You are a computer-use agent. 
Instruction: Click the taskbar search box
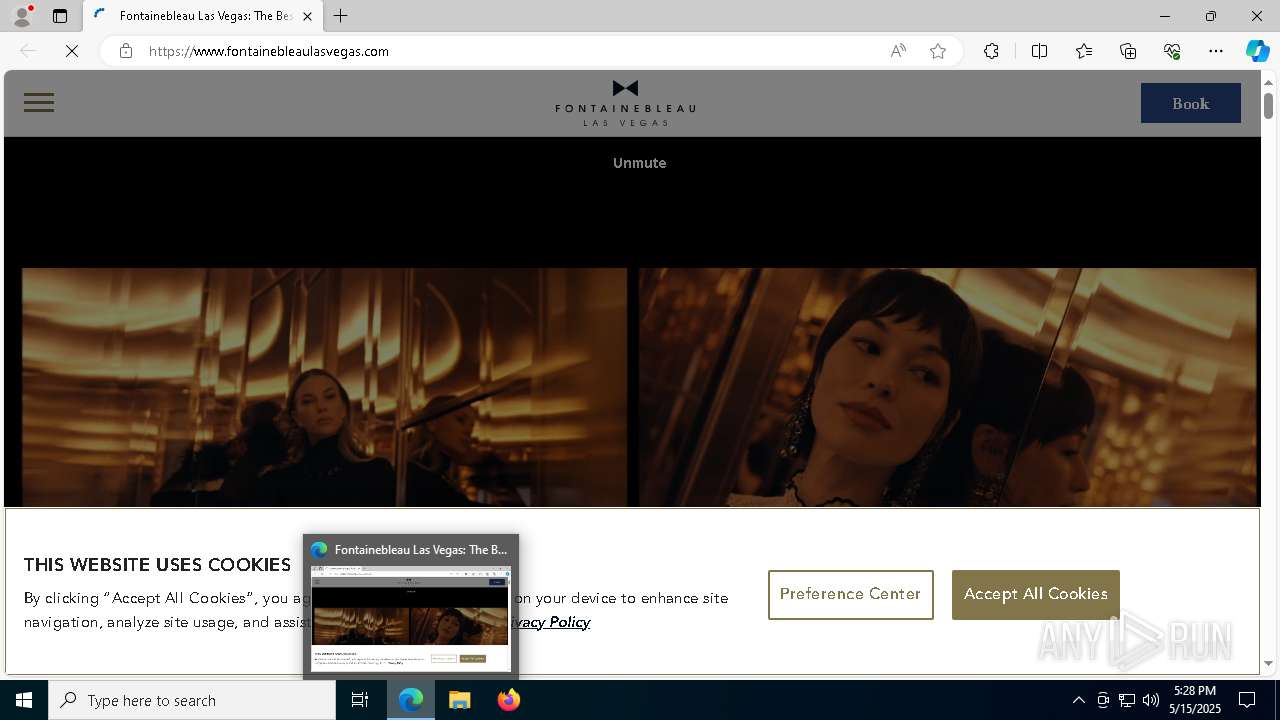point(192,700)
